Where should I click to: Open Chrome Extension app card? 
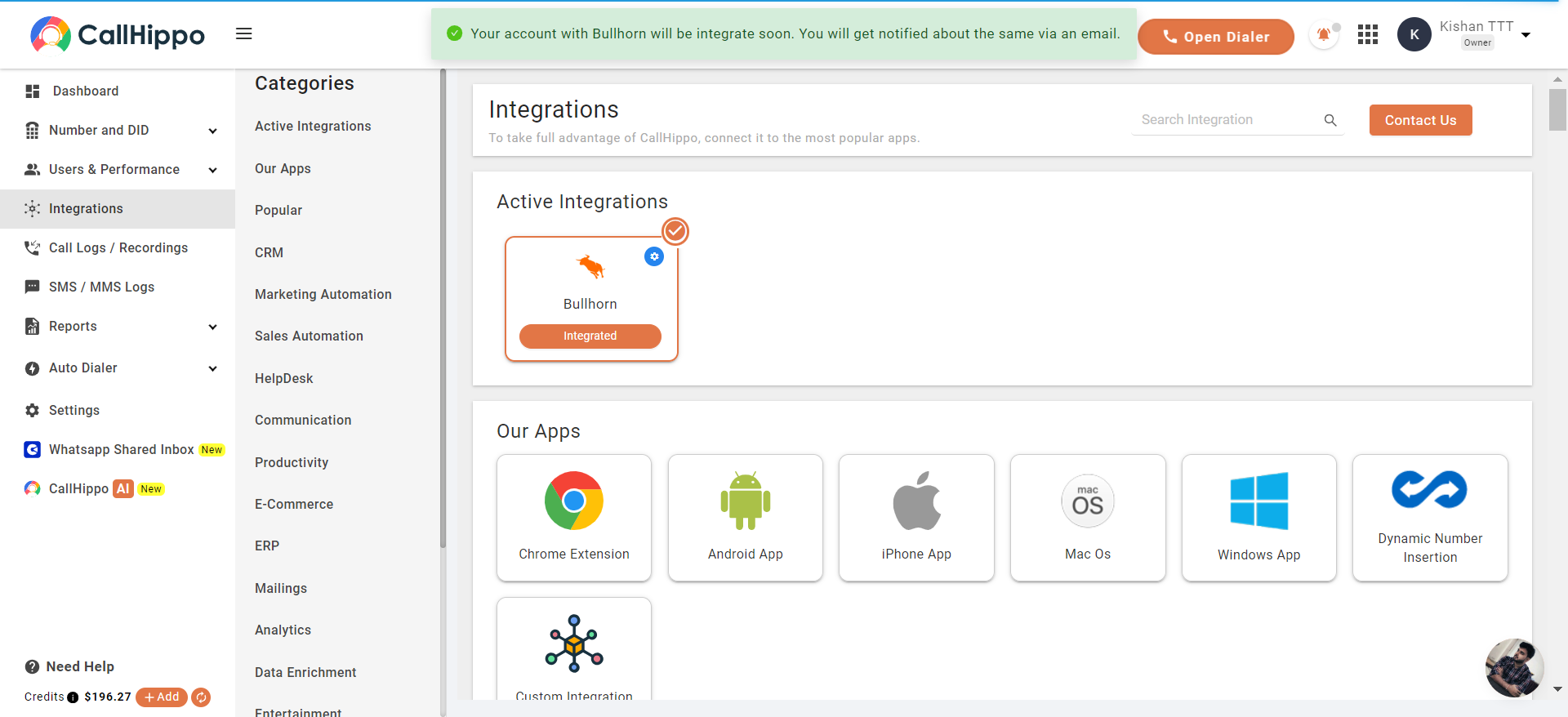point(574,518)
